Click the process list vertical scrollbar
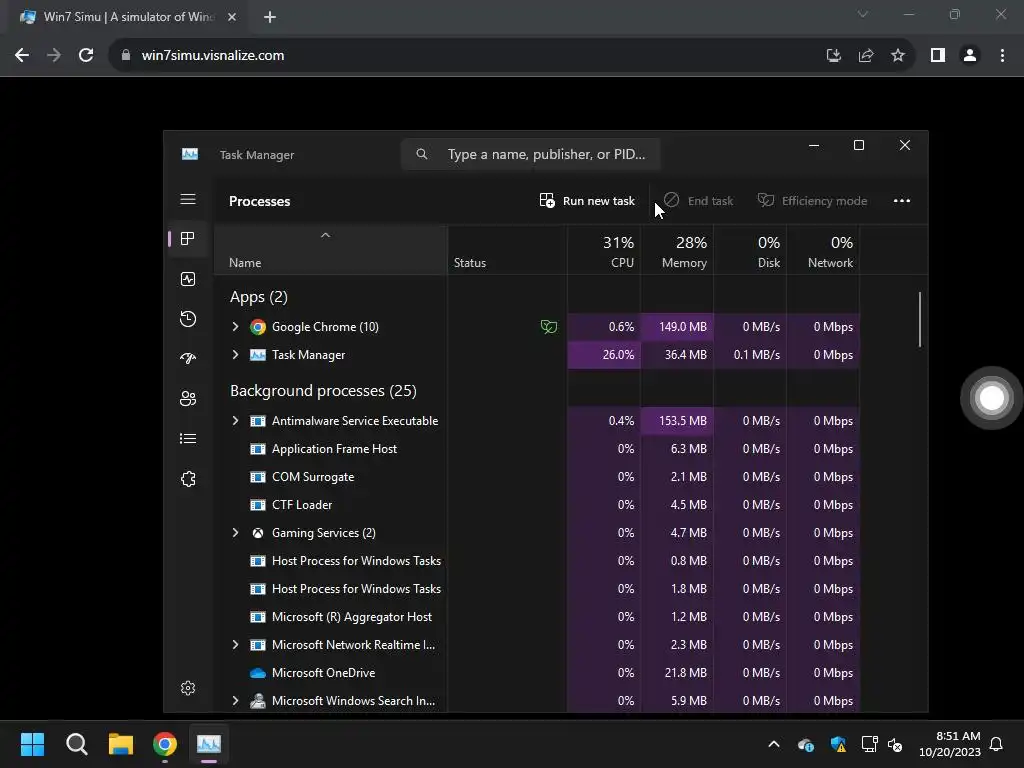The height and width of the screenshot is (768, 1024). pyautogui.click(x=920, y=319)
